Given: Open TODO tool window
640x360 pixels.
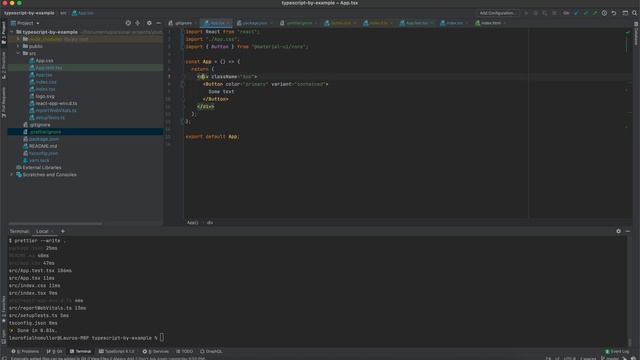Looking at the screenshot, I should pos(184,351).
